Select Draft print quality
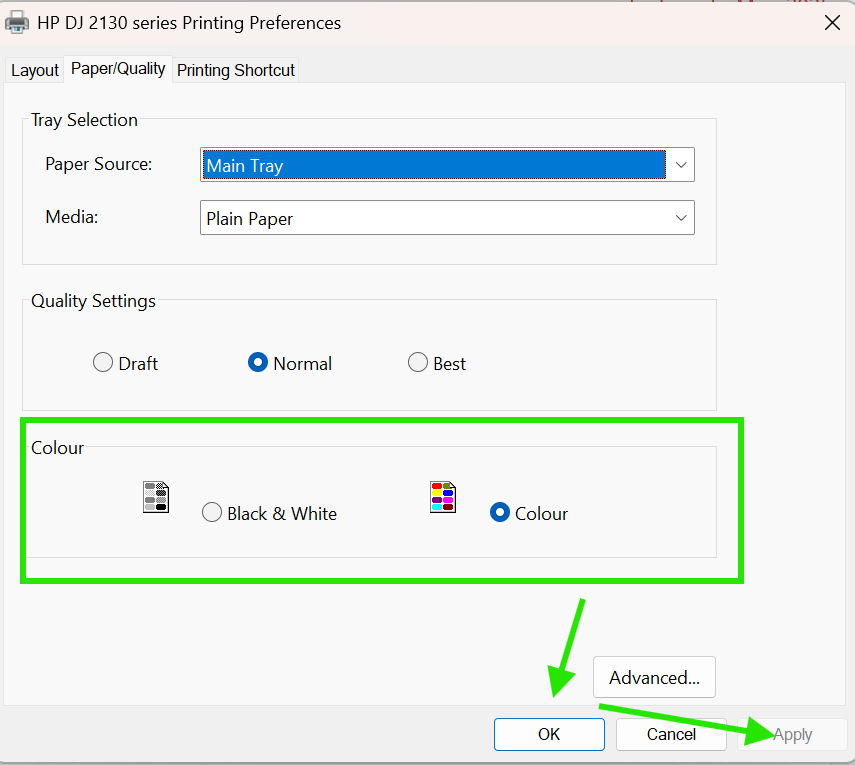 coord(125,363)
